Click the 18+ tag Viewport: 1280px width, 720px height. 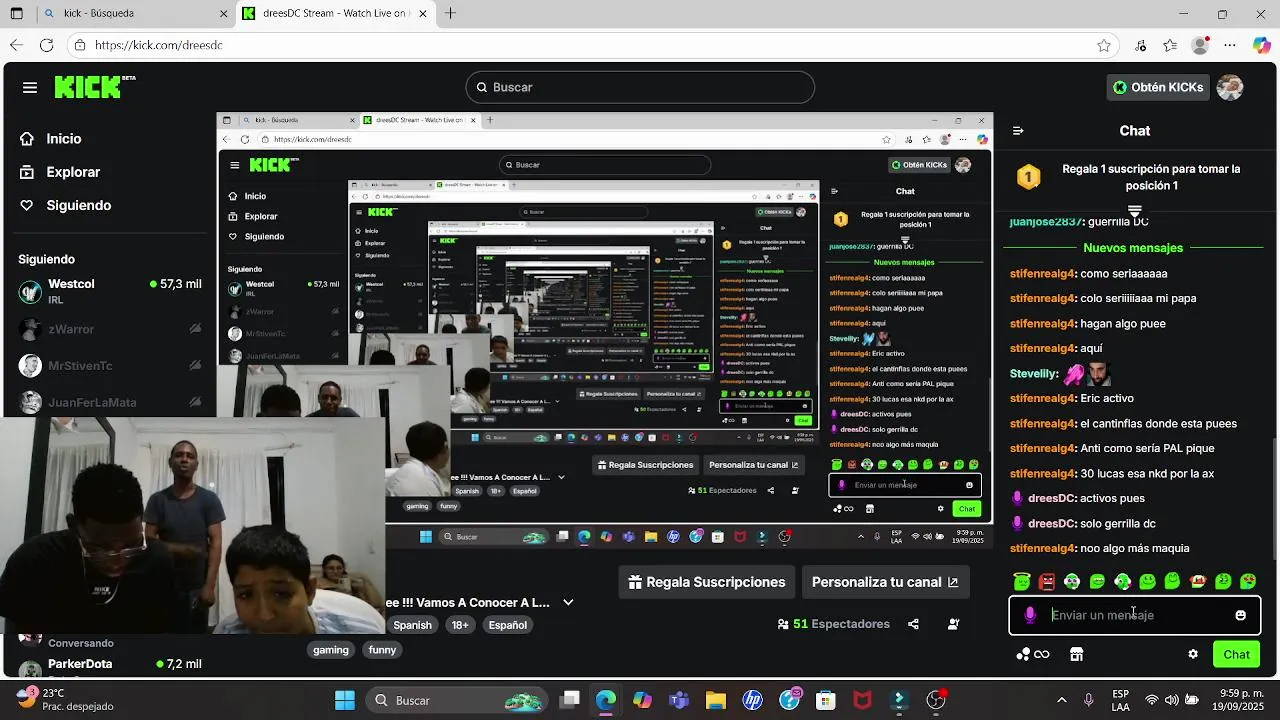point(460,625)
